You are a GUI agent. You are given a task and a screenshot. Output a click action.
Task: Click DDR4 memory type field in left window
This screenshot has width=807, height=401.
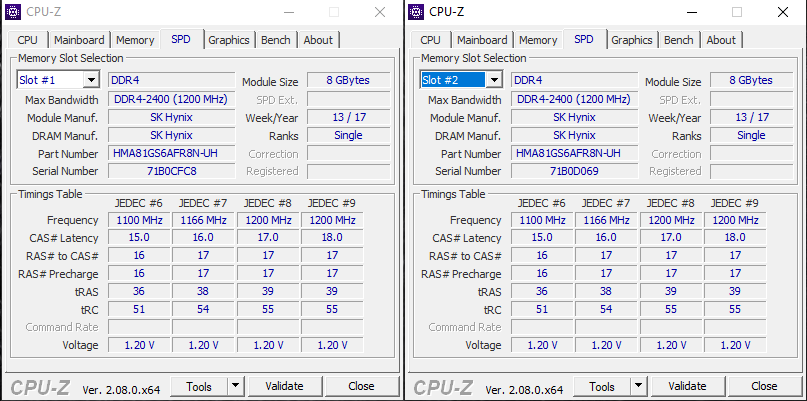pyautogui.click(x=171, y=80)
